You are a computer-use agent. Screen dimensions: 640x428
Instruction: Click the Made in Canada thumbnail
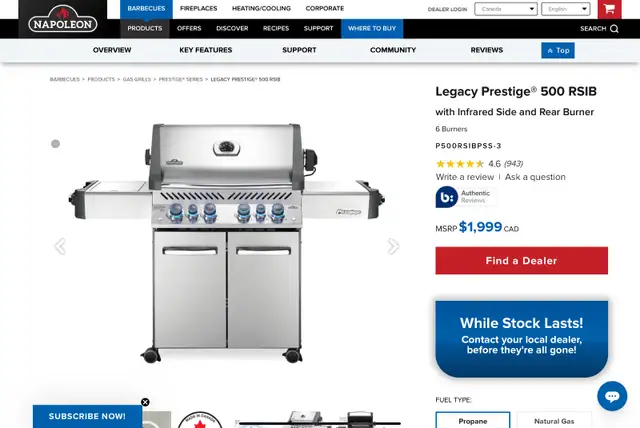[x=200, y=420]
